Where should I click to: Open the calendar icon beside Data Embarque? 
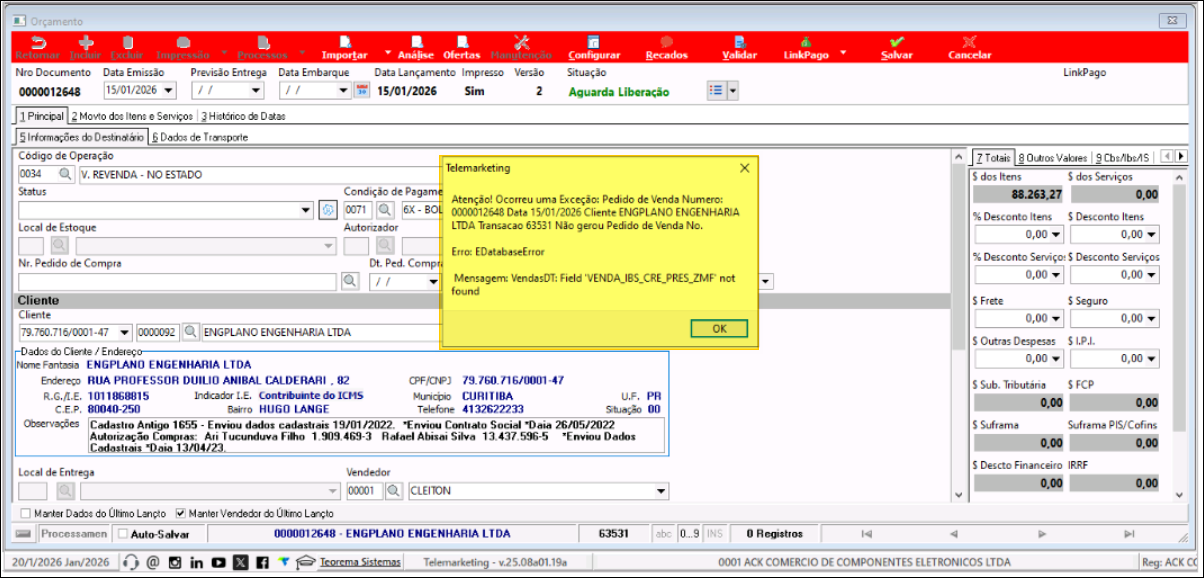click(x=362, y=91)
